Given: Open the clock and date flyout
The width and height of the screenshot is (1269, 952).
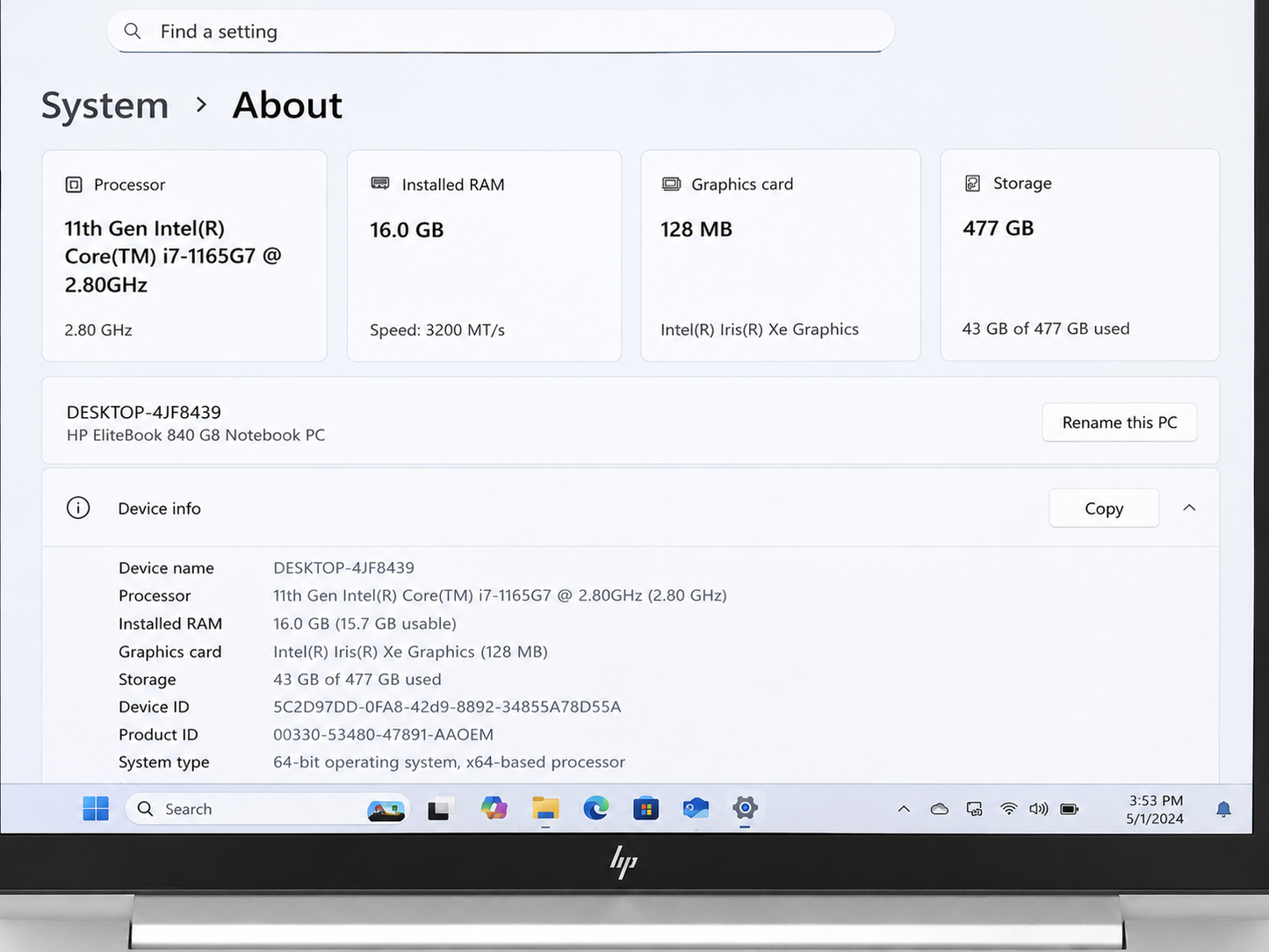Looking at the screenshot, I should pyautogui.click(x=1155, y=809).
